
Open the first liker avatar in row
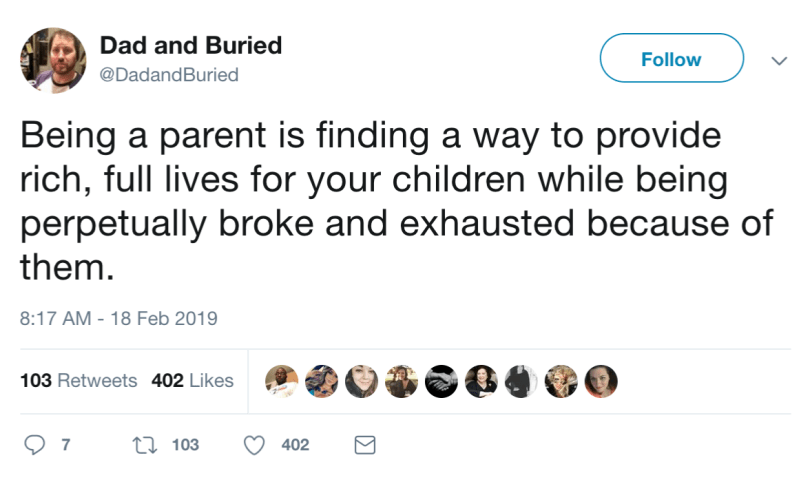pyautogui.click(x=281, y=381)
